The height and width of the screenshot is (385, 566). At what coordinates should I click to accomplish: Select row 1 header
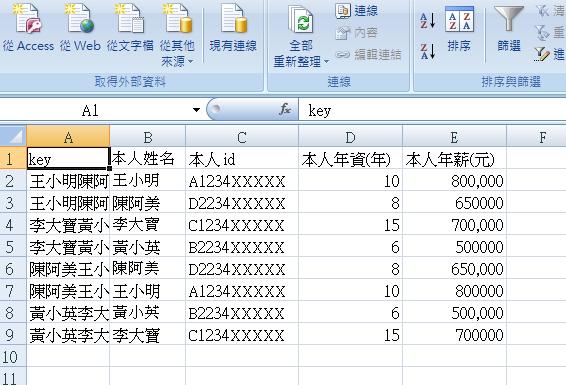(x=13, y=158)
